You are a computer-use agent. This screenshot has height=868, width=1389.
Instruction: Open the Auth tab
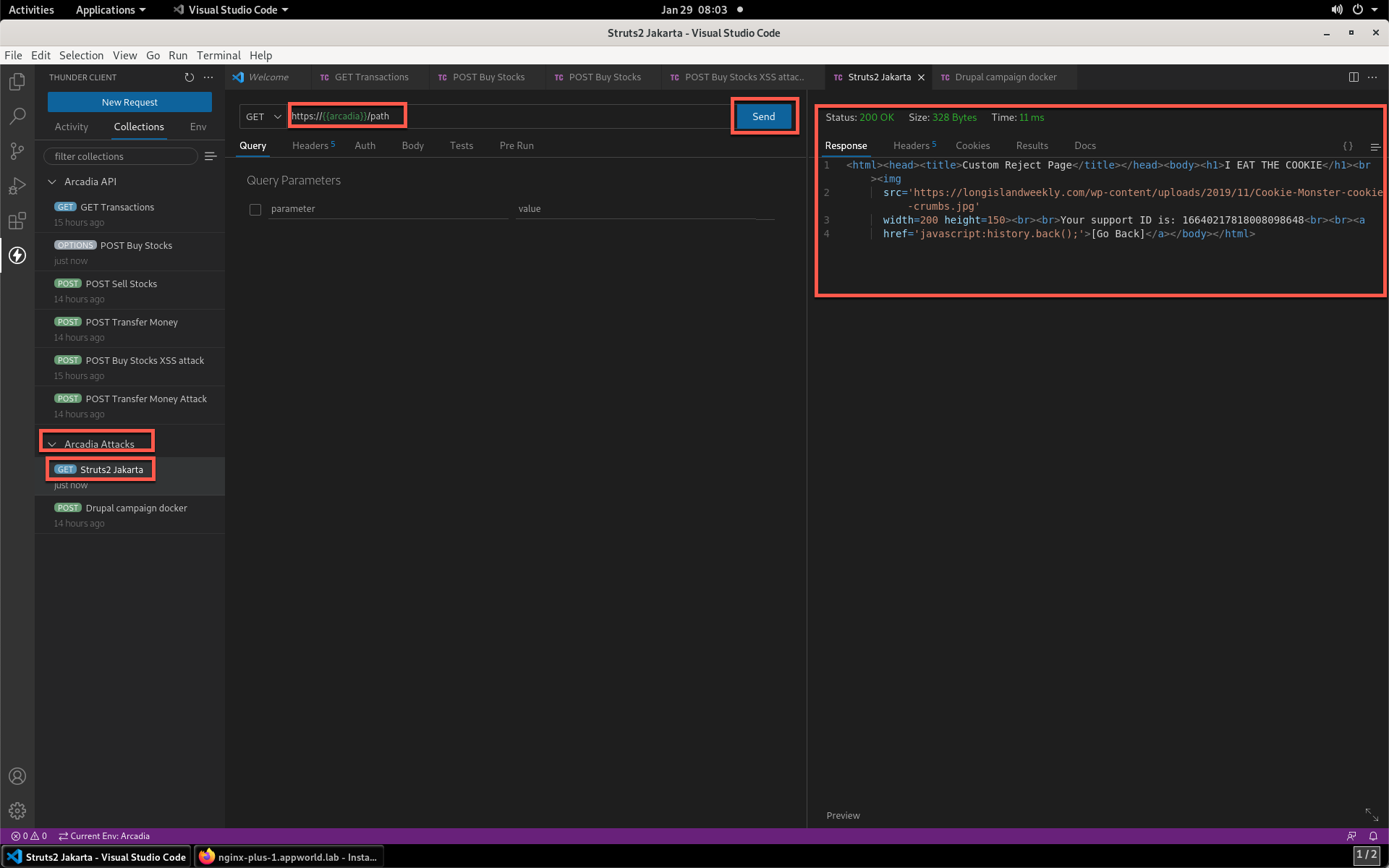(x=365, y=145)
